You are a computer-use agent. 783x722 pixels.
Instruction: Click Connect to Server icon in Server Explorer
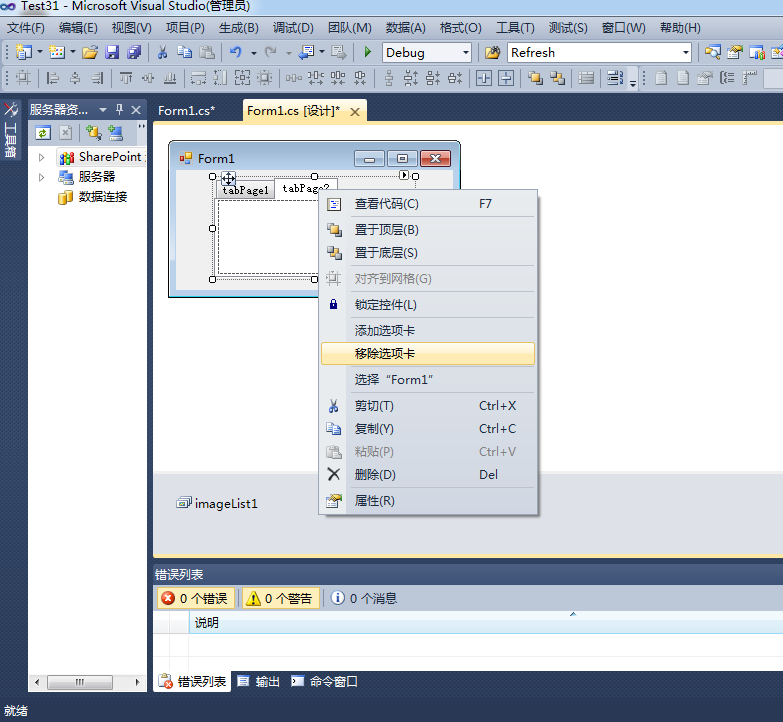click(116, 133)
